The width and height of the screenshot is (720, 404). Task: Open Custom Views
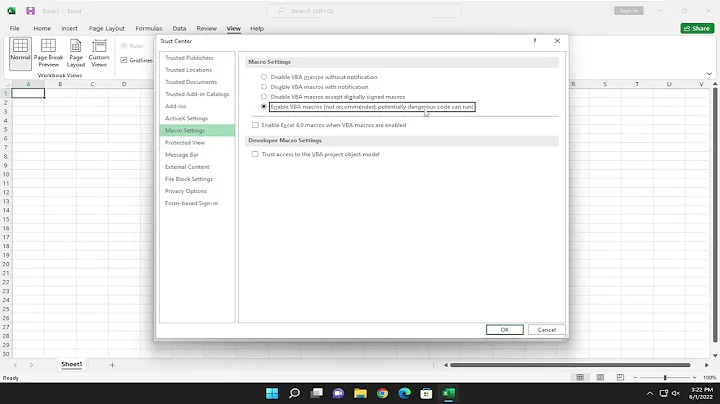[99, 53]
